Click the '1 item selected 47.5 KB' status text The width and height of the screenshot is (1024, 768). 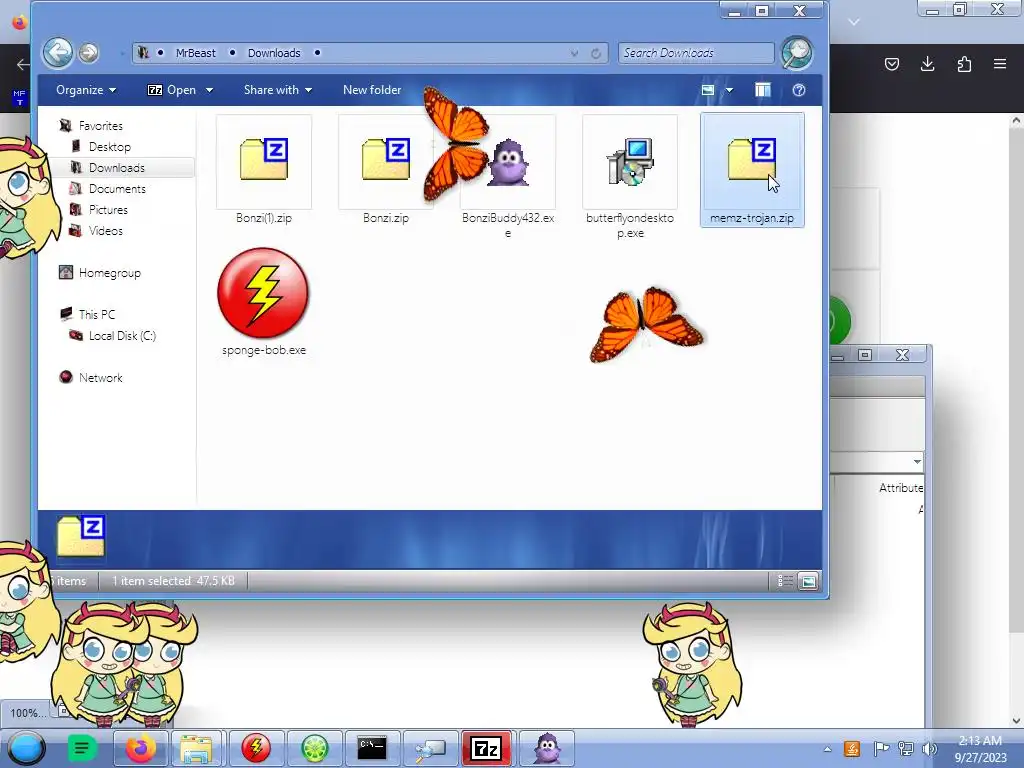[x=173, y=581]
